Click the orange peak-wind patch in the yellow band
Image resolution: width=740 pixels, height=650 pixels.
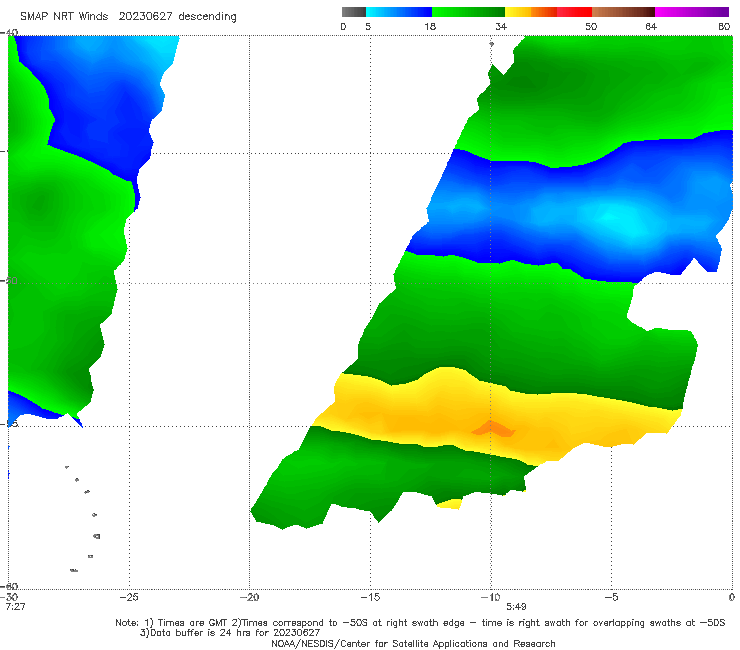(x=493, y=429)
